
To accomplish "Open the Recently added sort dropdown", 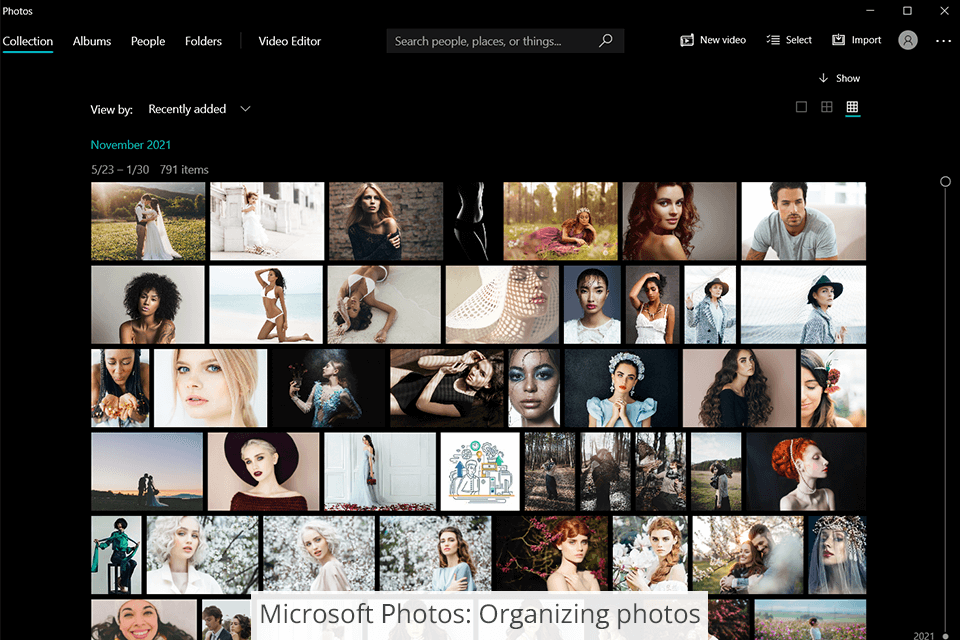I will [x=200, y=109].
